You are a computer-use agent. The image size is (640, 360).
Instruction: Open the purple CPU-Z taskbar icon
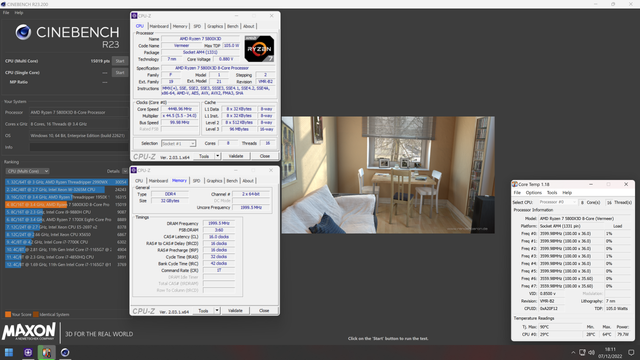[x=28, y=352]
